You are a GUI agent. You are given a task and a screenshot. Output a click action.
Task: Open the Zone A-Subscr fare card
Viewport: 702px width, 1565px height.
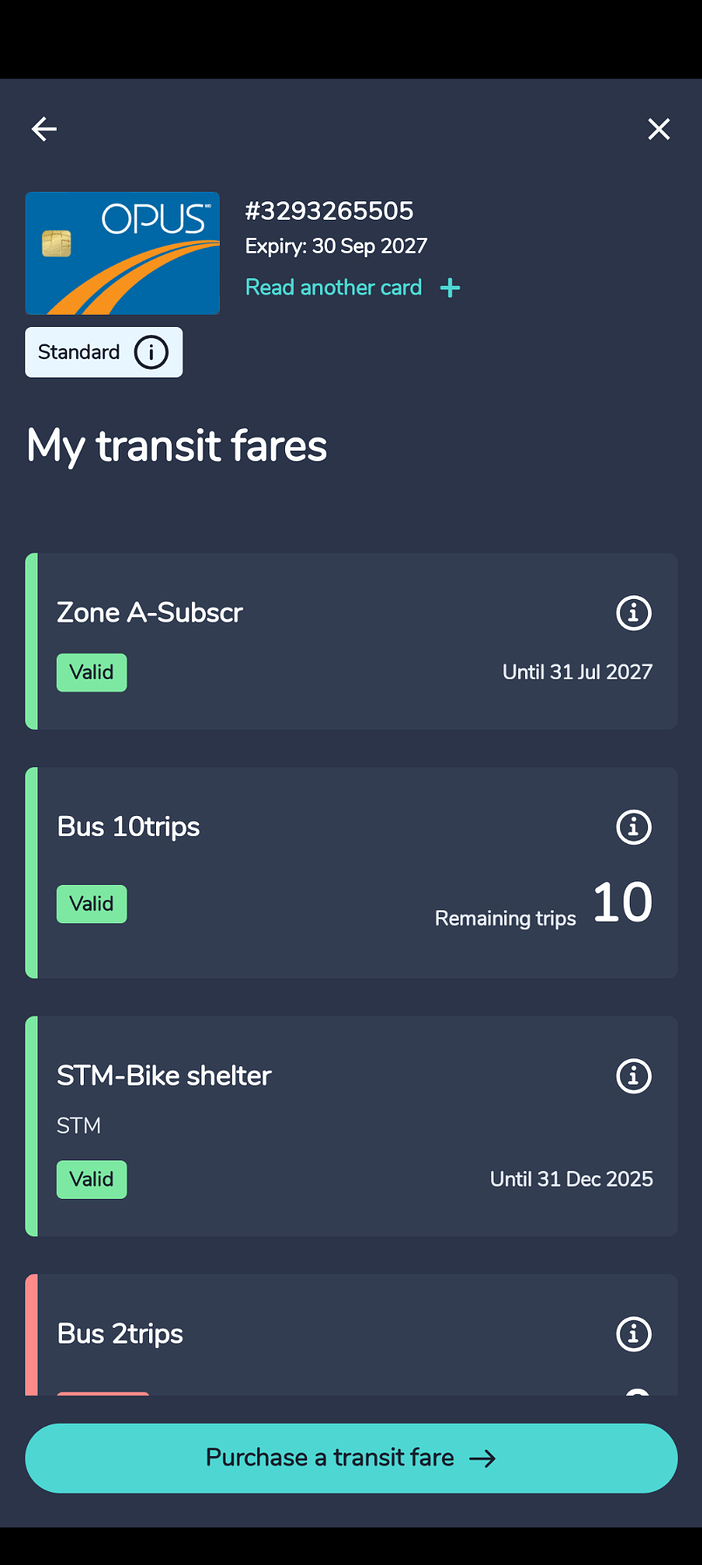351,641
